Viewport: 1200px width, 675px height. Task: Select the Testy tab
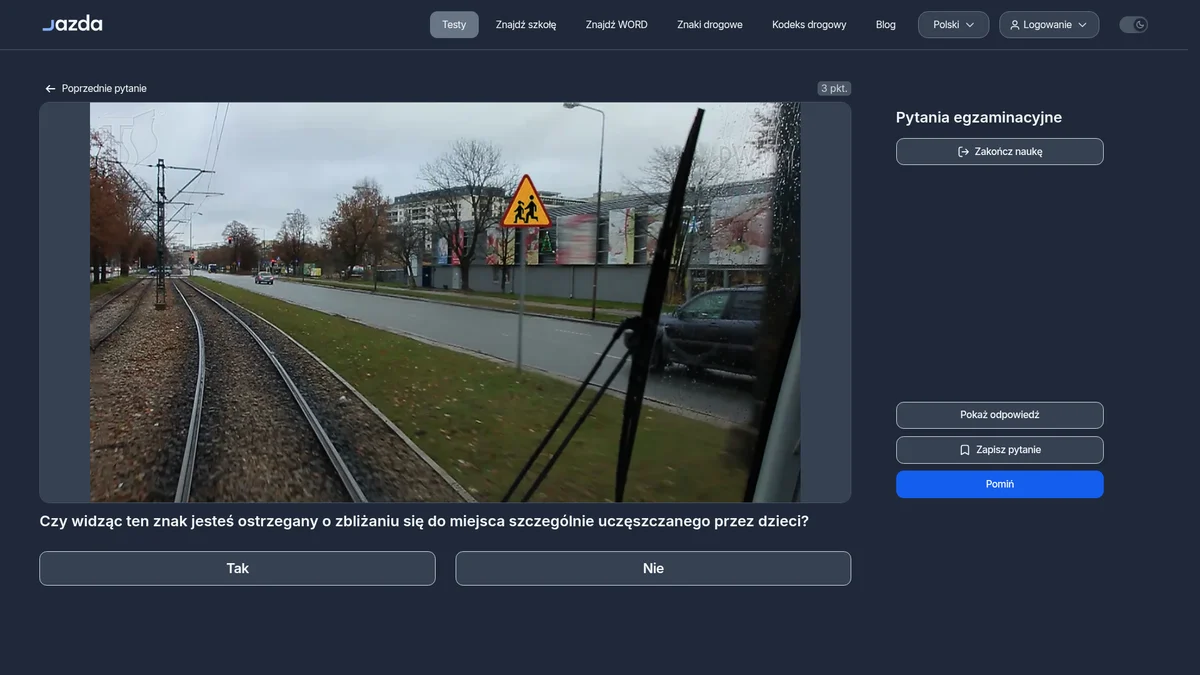click(x=454, y=25)
